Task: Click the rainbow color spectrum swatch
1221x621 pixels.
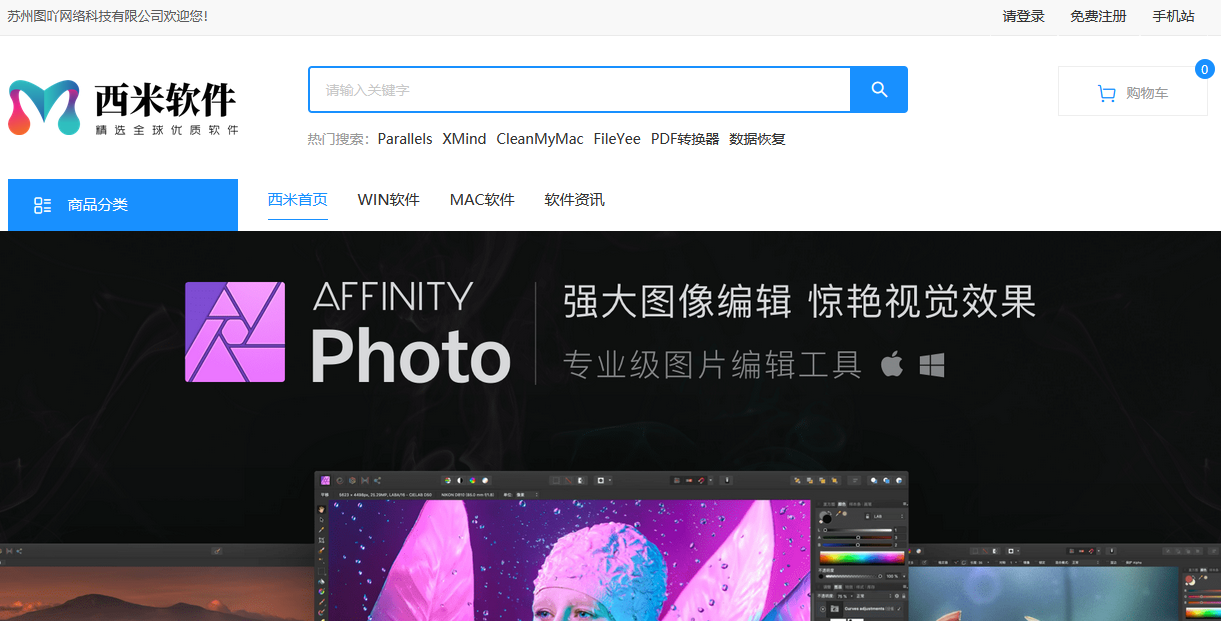Action: point(862,557)
